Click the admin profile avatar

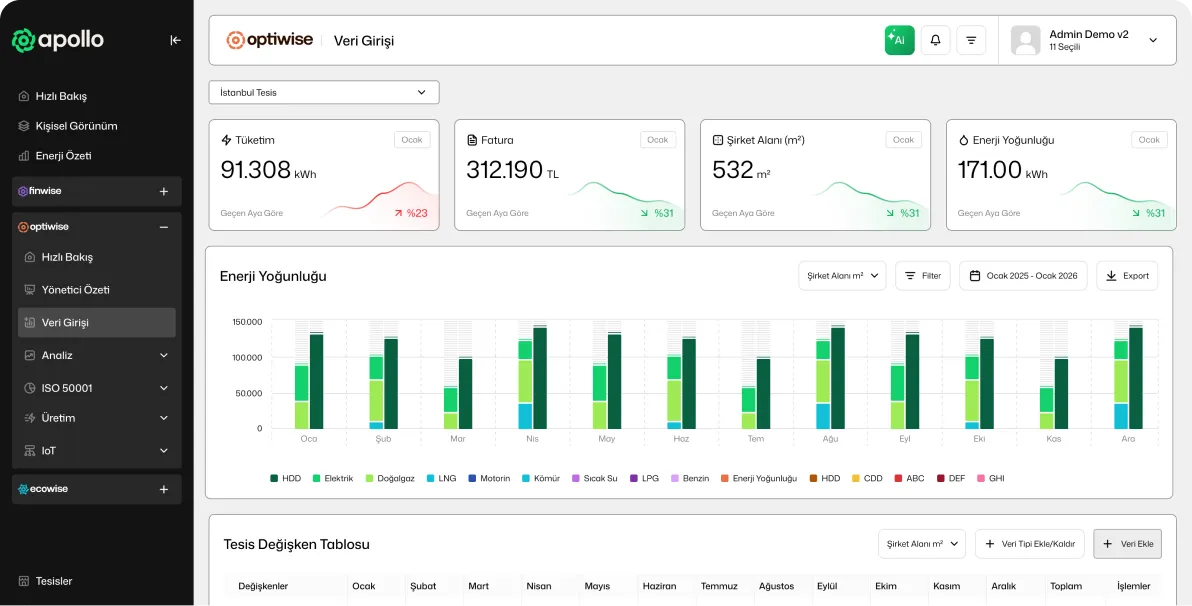pyautogui.click(x=1025, y=40)
